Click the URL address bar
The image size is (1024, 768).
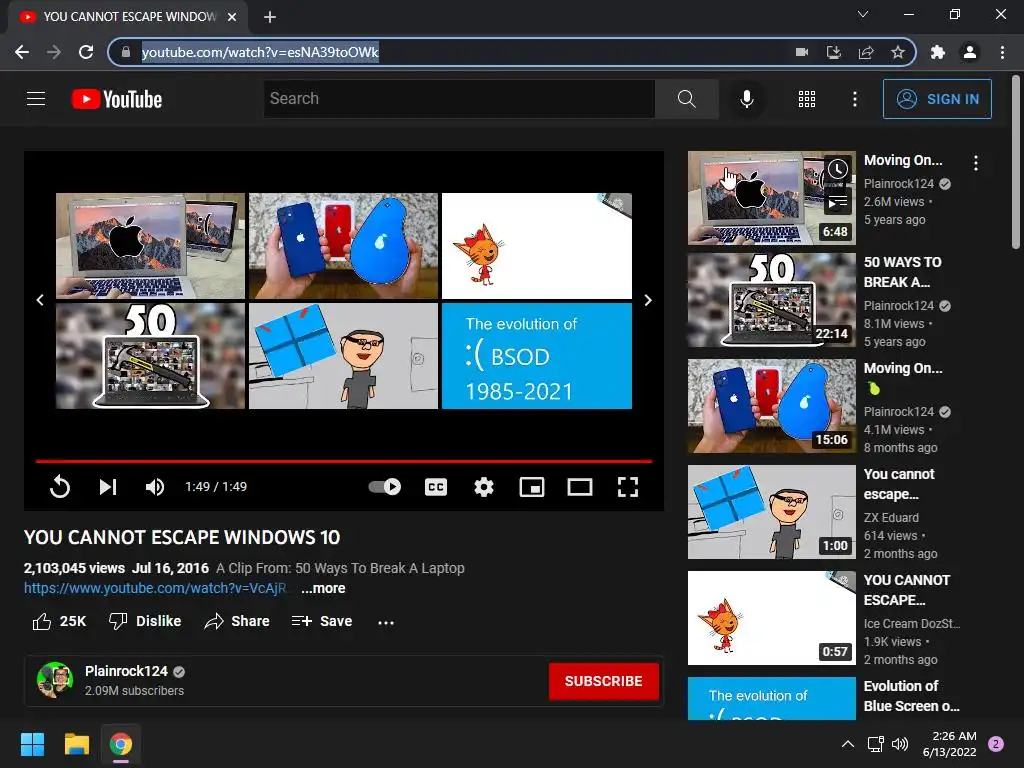click(x=457, y=52)
